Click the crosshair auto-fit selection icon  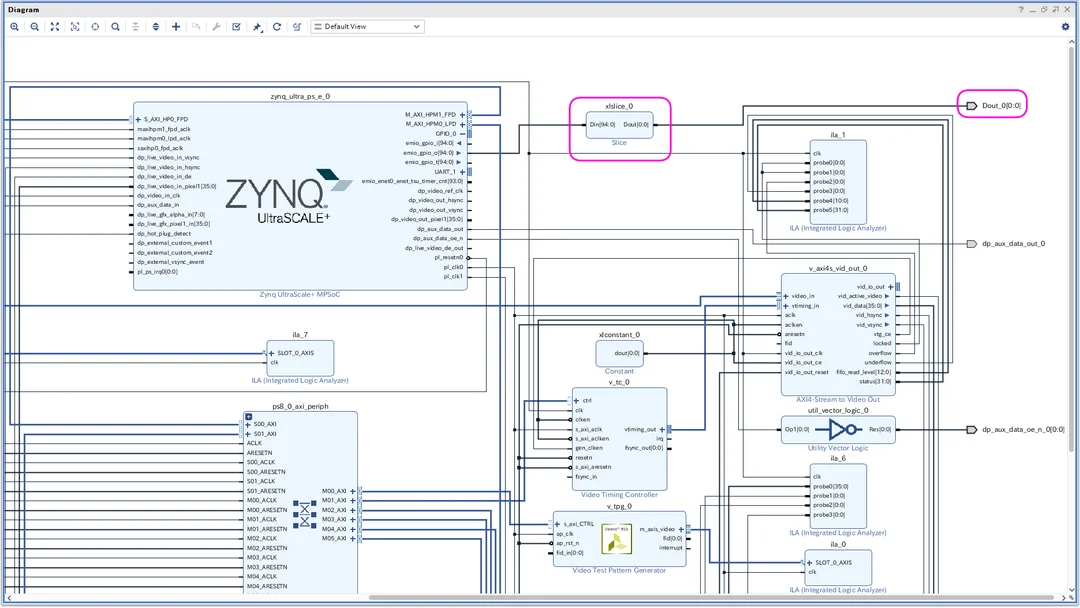pyautogui.click(x=95, y=27)
